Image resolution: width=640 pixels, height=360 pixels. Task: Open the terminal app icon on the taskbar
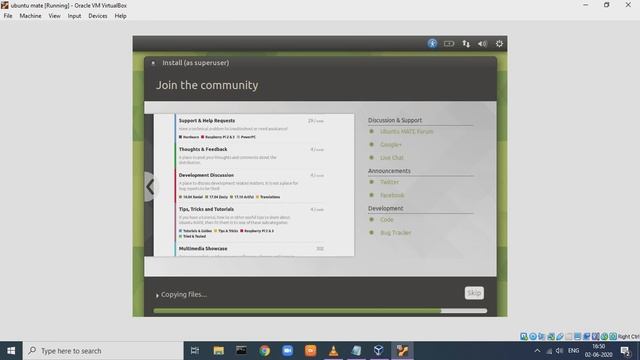click(241, 351)
